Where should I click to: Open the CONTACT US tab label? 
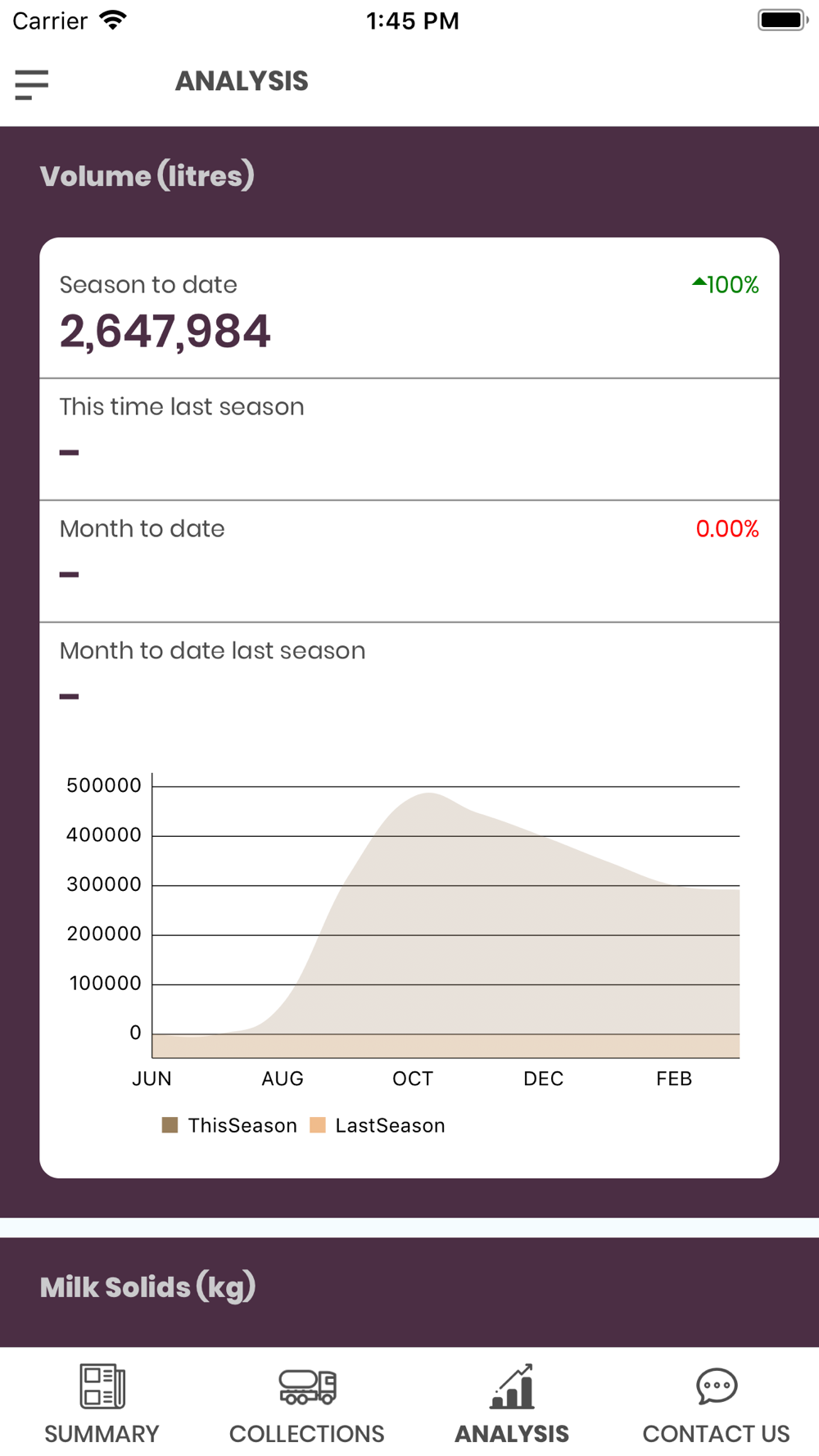tap(717, 1434)
